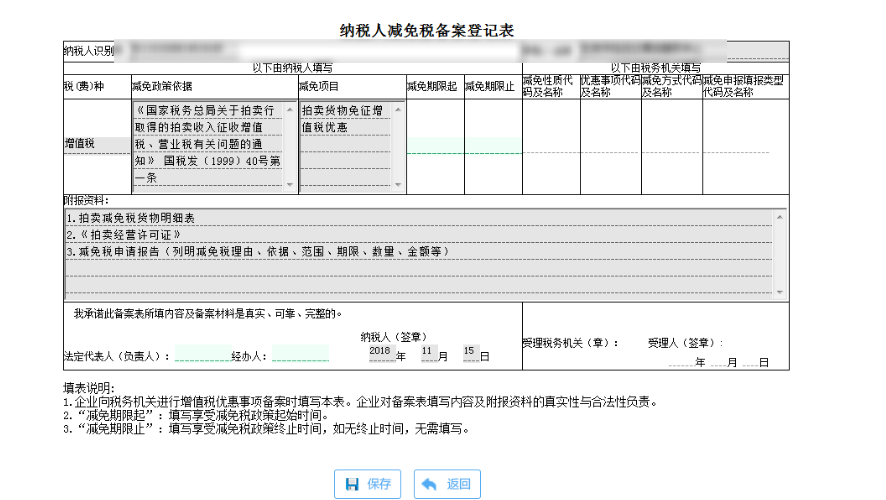Click the 经办人 input field
The height and width of the screenshot is (500, 886).
pos(300,353)
